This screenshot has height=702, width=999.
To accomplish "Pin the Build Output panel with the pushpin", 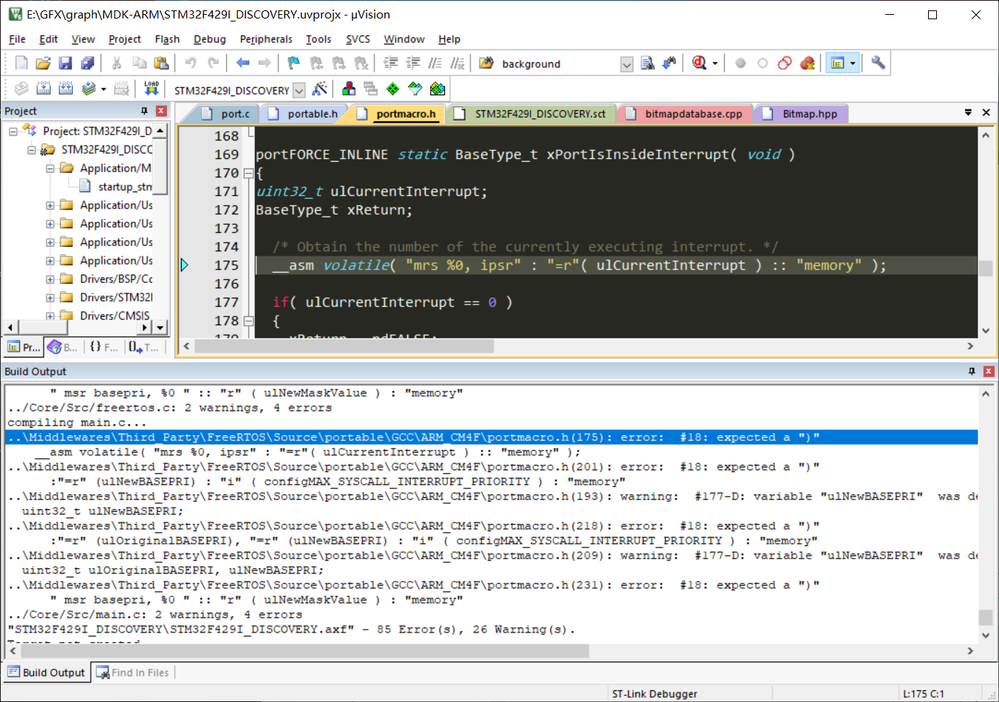I will (x=972, y=371).
